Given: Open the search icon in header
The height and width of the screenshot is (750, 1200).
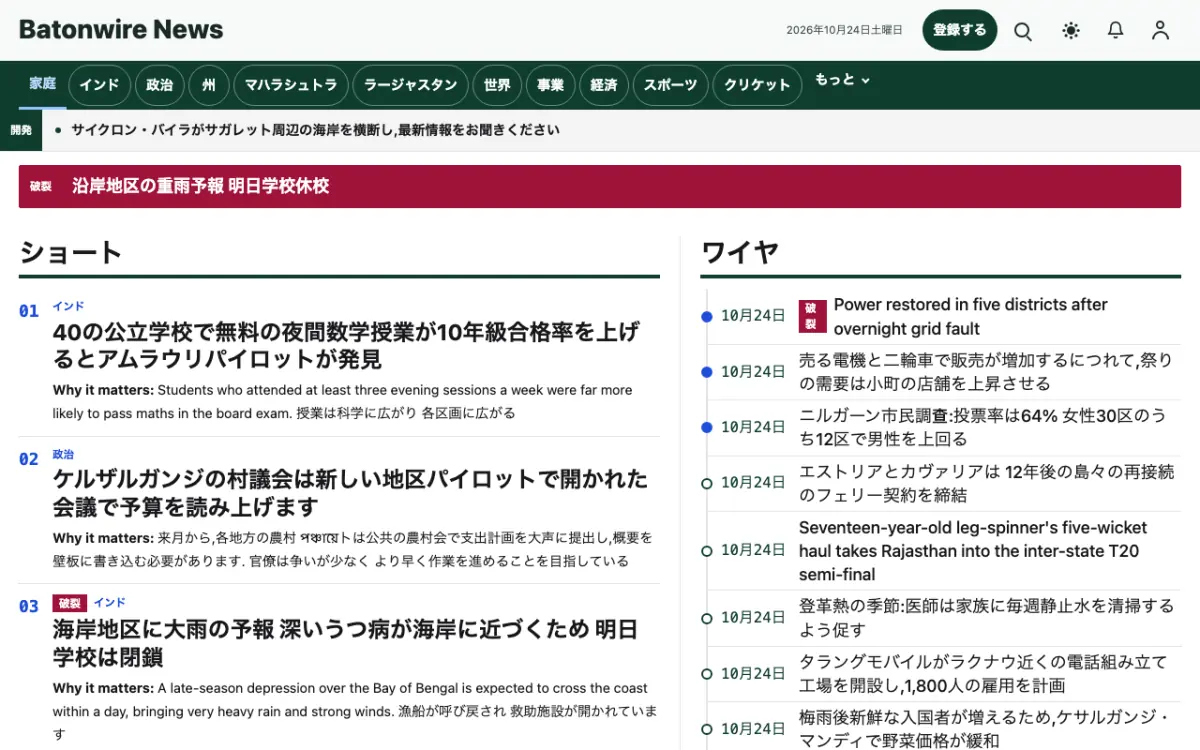Looking at the screenshot, I should point(1023,31).
